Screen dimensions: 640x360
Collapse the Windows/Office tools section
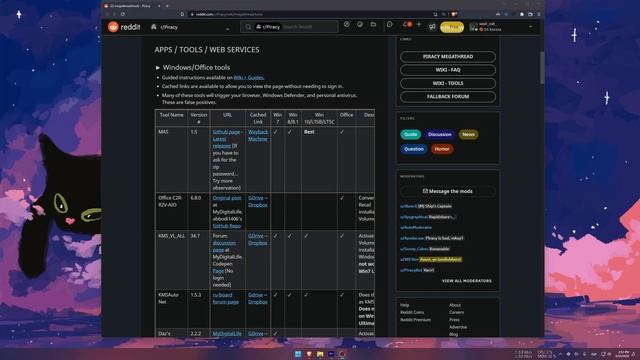pos(158,67)
